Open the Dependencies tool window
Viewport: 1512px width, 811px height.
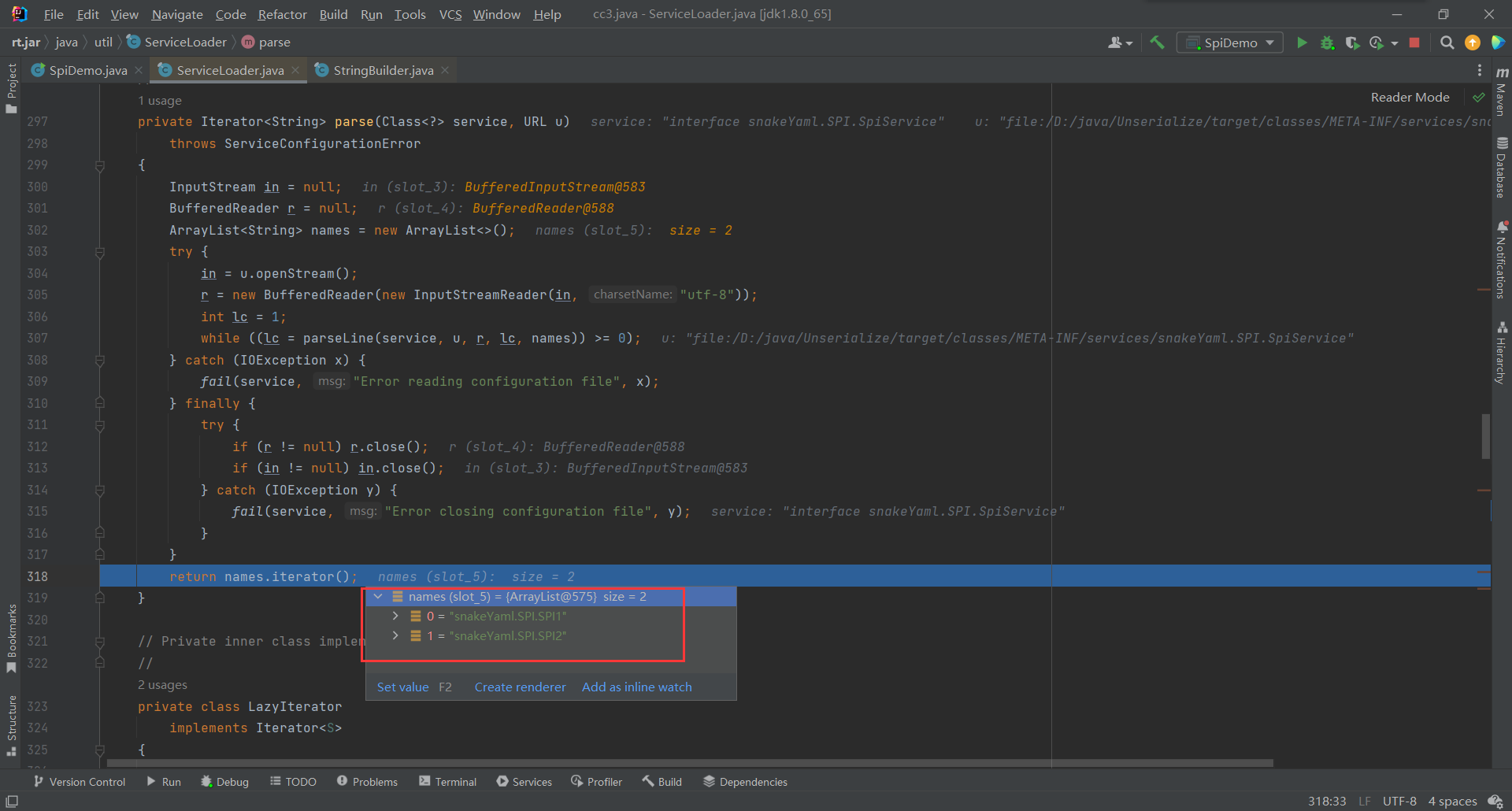(x=745, y=782)
